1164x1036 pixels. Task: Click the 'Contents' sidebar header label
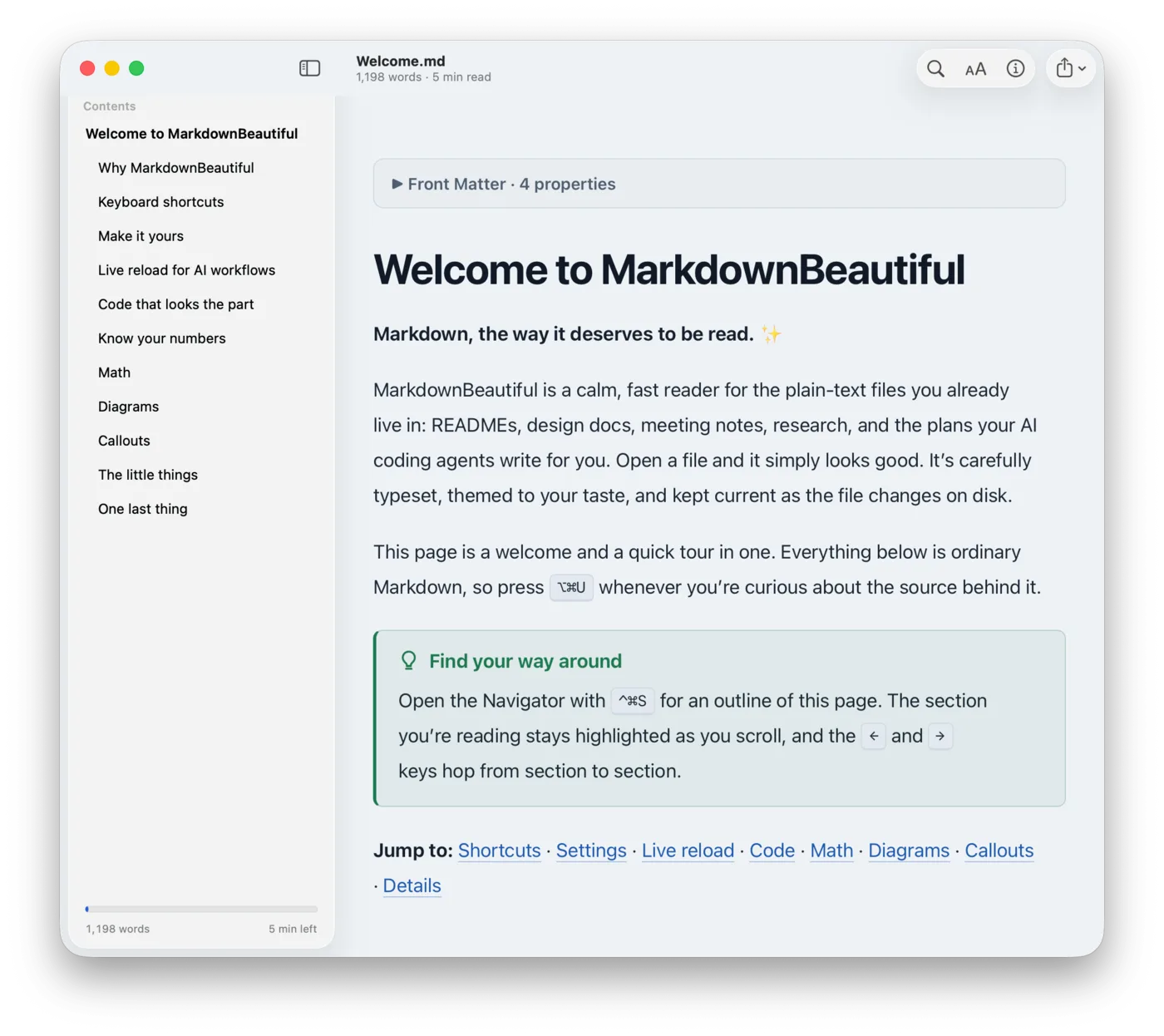point(110,106)
